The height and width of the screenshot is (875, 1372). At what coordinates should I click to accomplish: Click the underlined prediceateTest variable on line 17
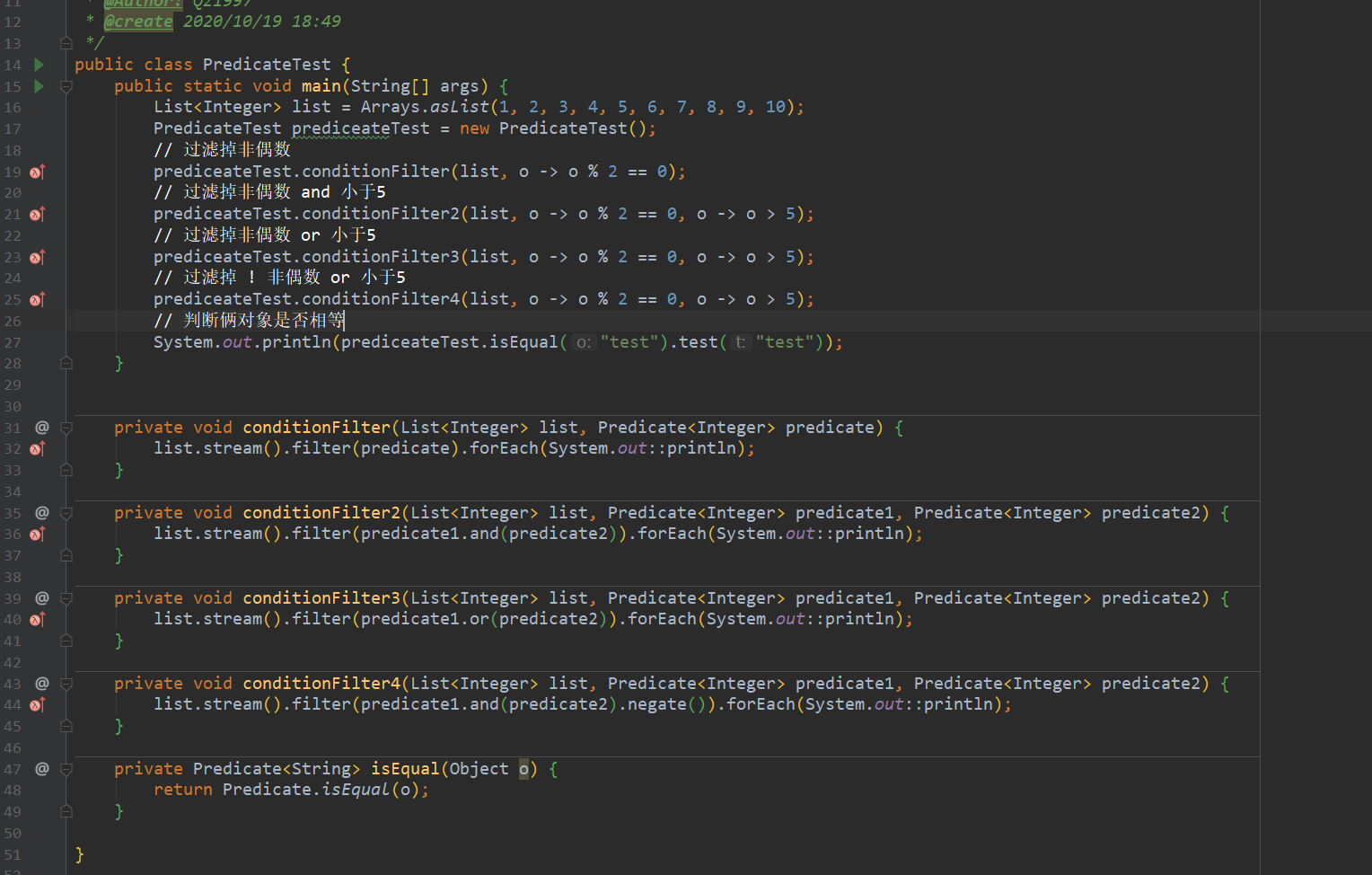[361, 128]
